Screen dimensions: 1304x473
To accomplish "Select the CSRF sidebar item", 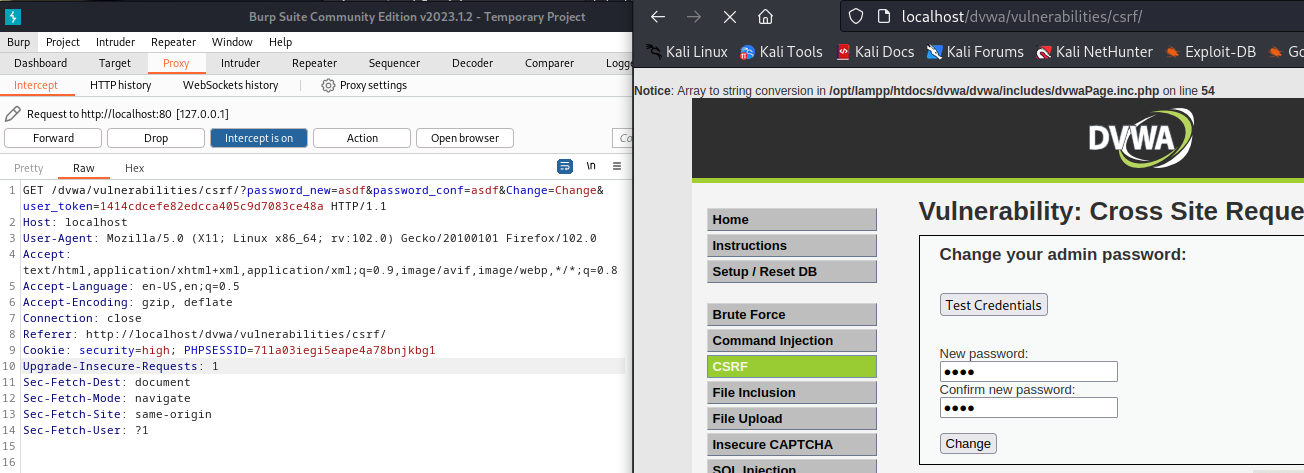I will [x=792, y=367].
